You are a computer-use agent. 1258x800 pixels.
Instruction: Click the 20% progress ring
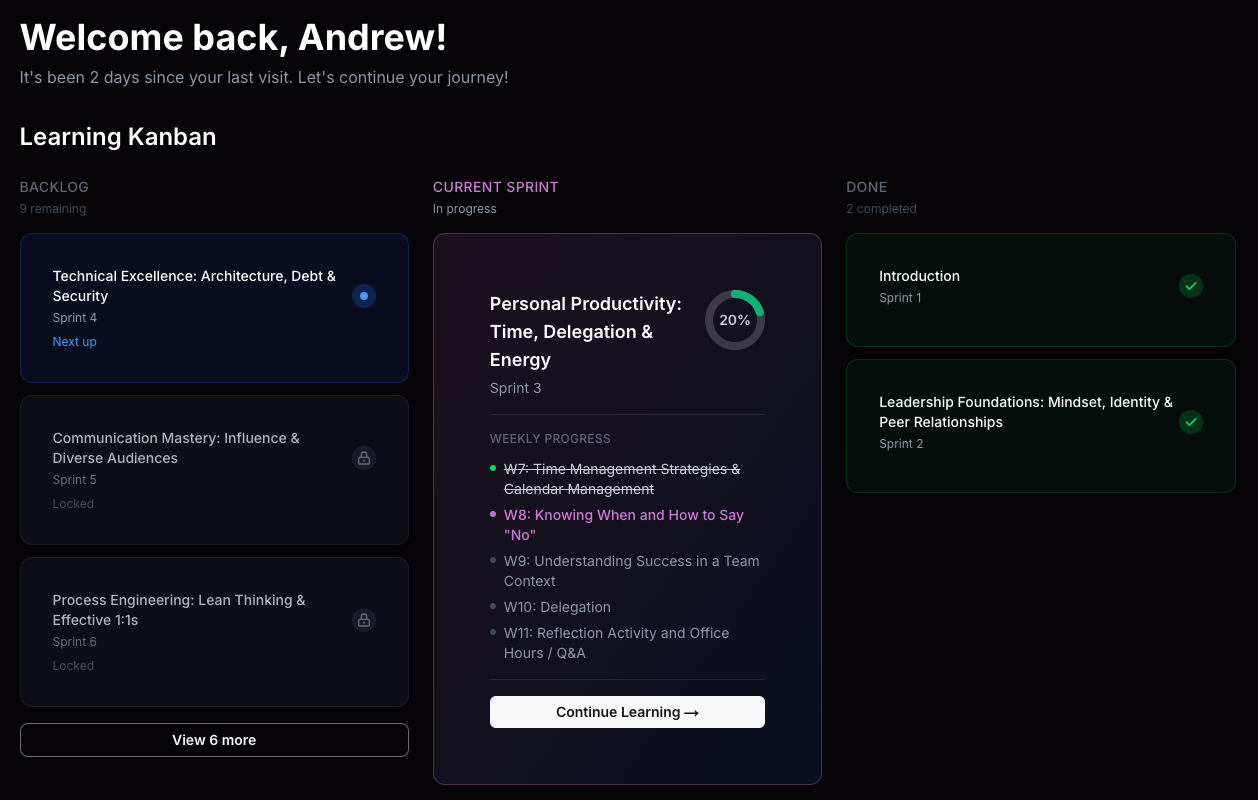point(735,320)
